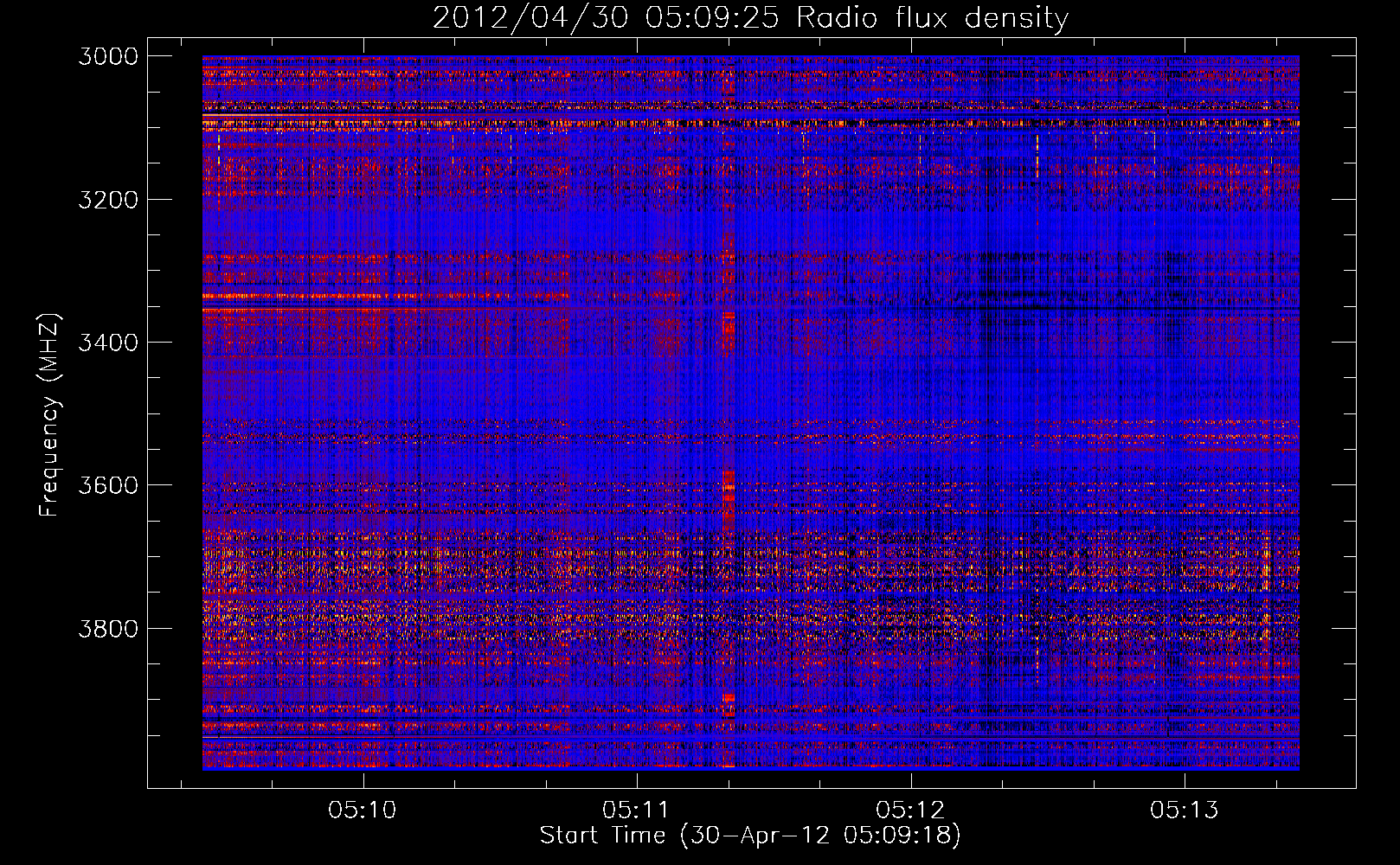Click the 3600 frequency tick label

(108, 485)
